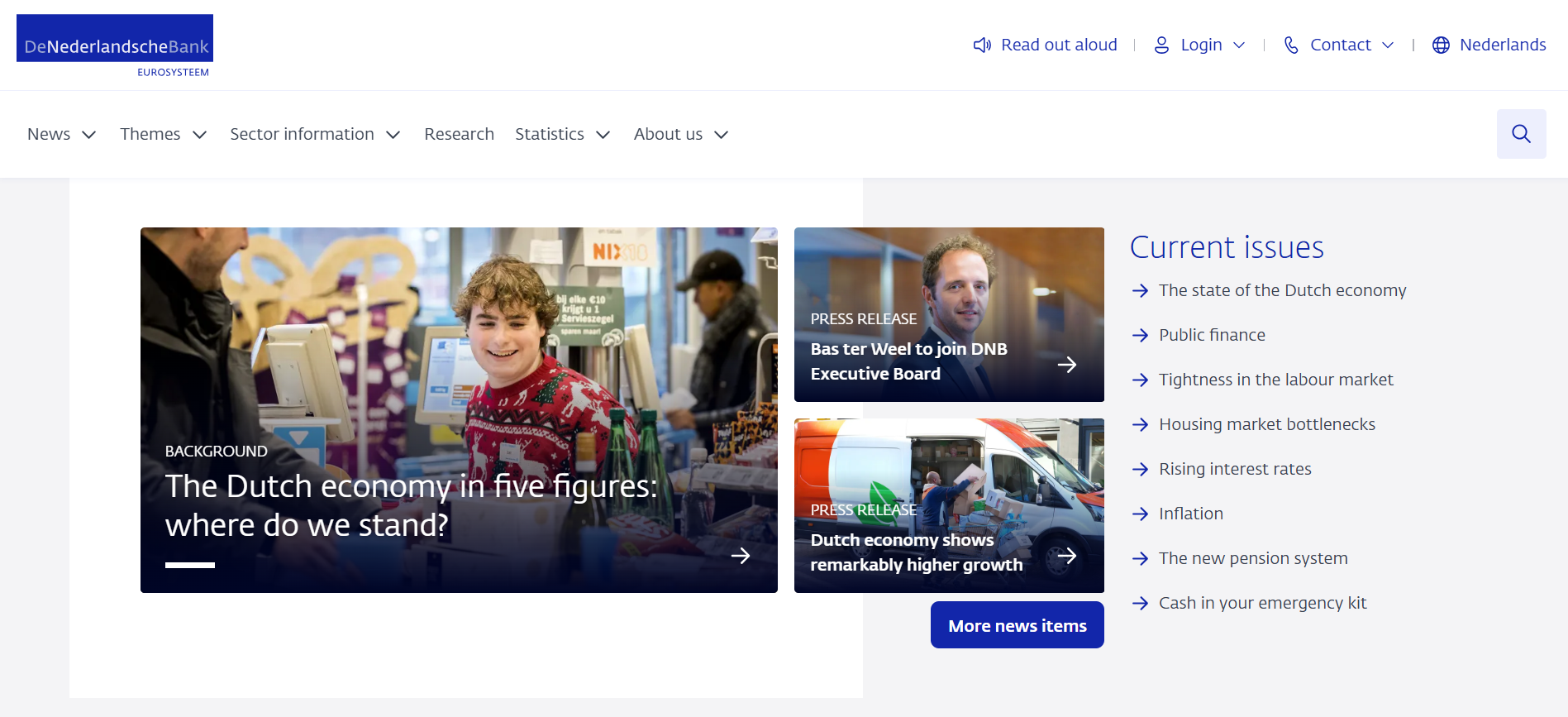Click the user icon next to Login

1161,45
